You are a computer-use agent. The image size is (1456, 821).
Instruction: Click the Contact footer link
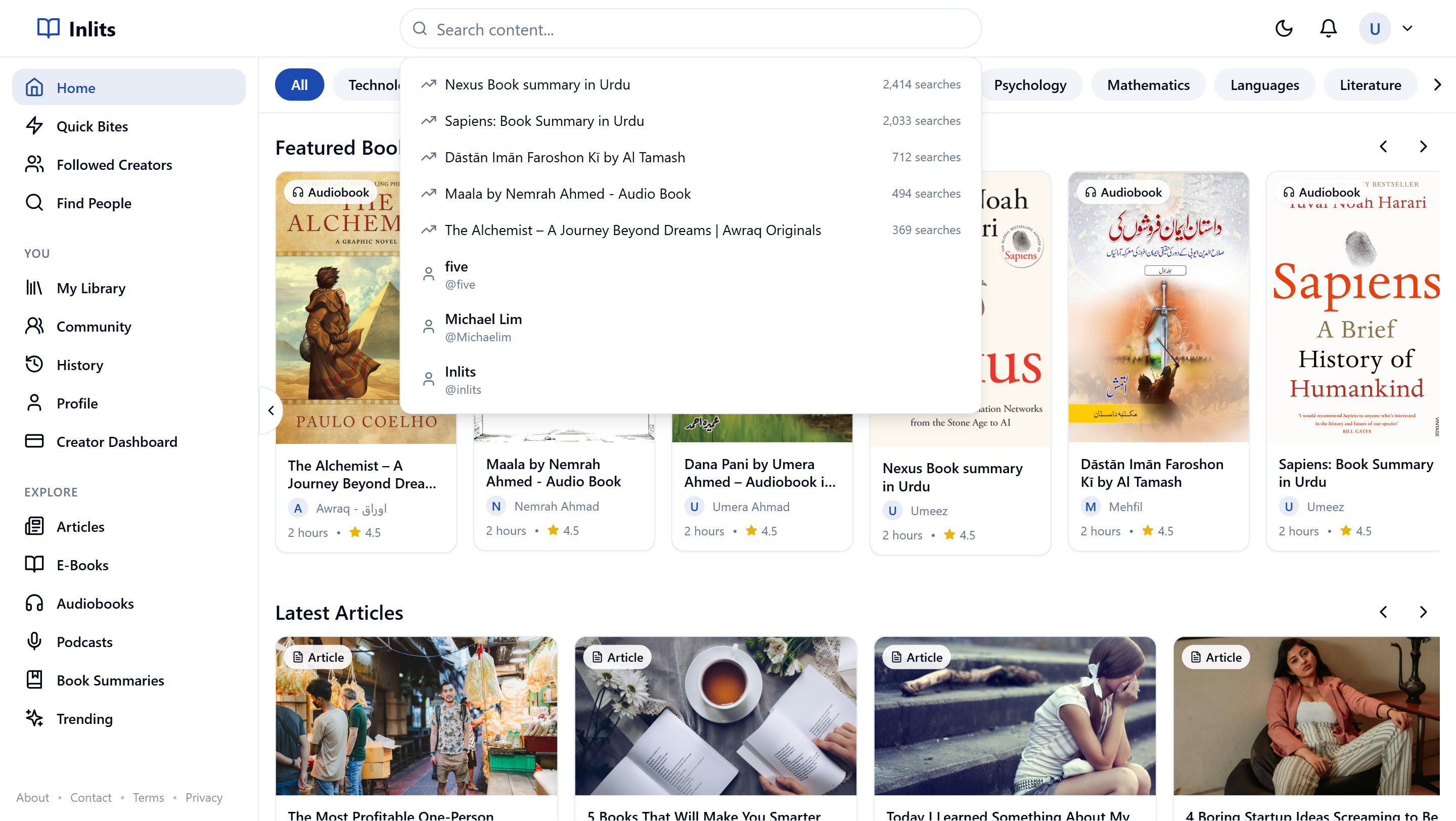point(90,797)
